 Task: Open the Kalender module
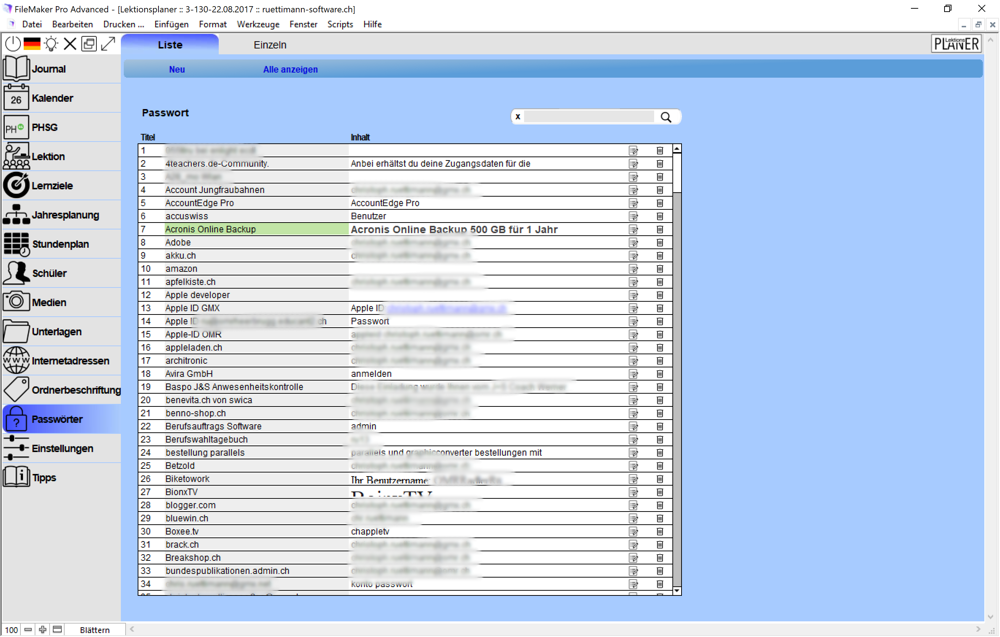tap(61, 98)
